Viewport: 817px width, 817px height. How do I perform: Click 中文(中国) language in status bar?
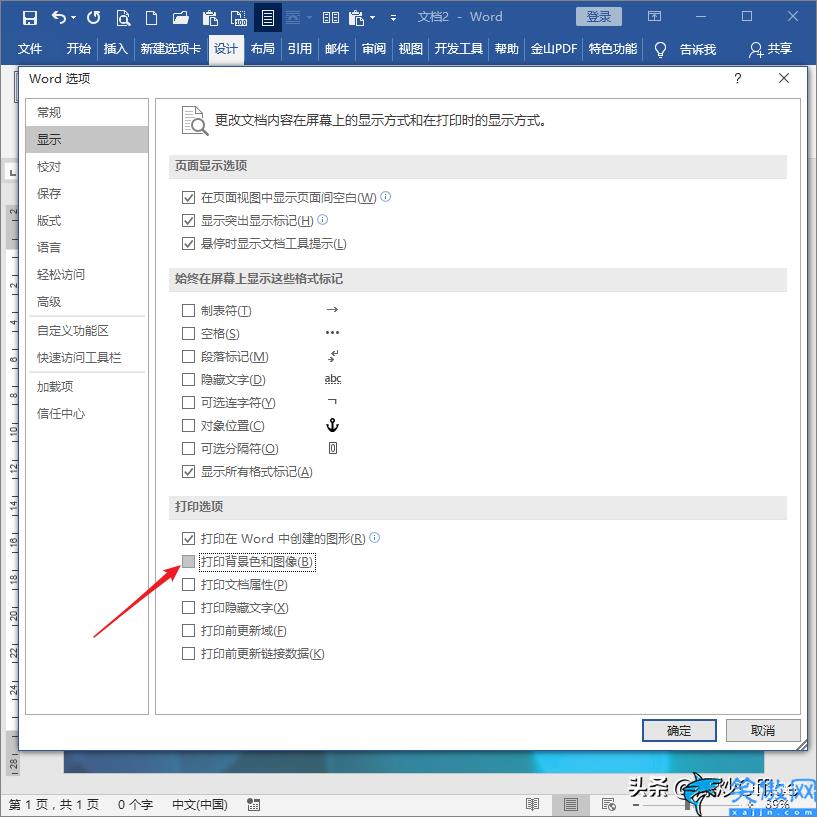200,804
